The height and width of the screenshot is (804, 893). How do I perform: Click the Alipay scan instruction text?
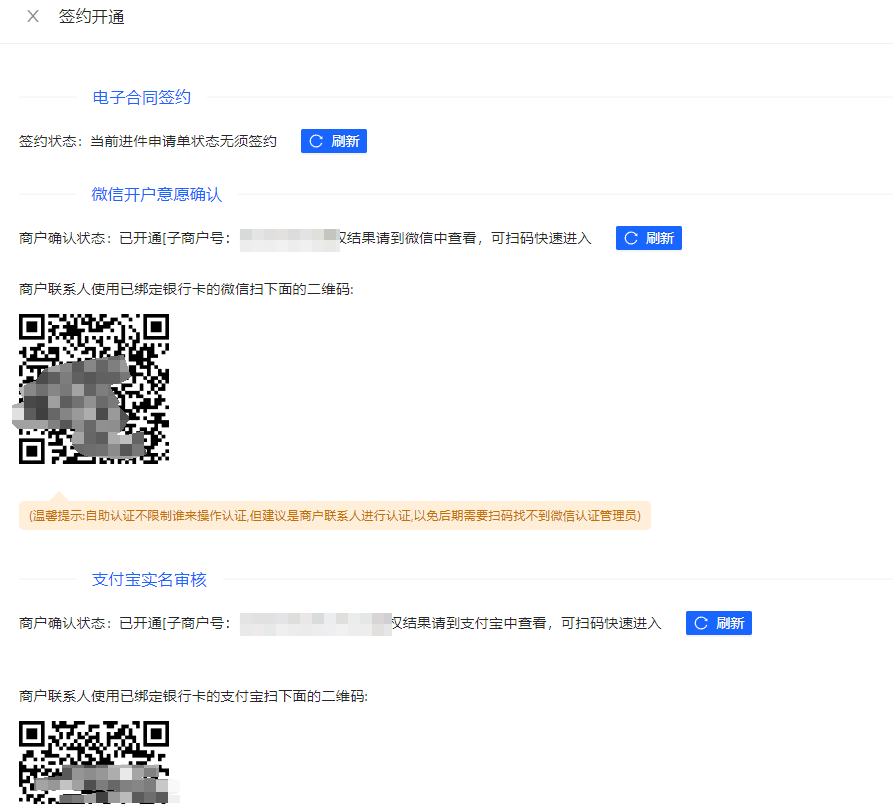(x=193, y=695)
